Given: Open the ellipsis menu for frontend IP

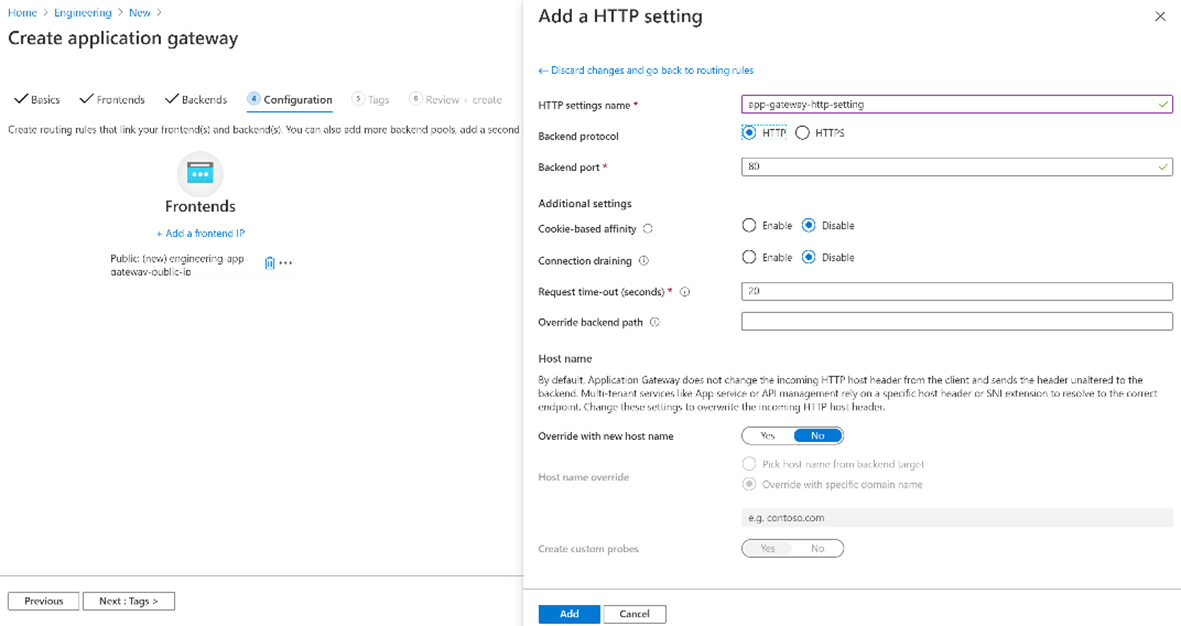Looking at the screenshot, I should [286, 263].
